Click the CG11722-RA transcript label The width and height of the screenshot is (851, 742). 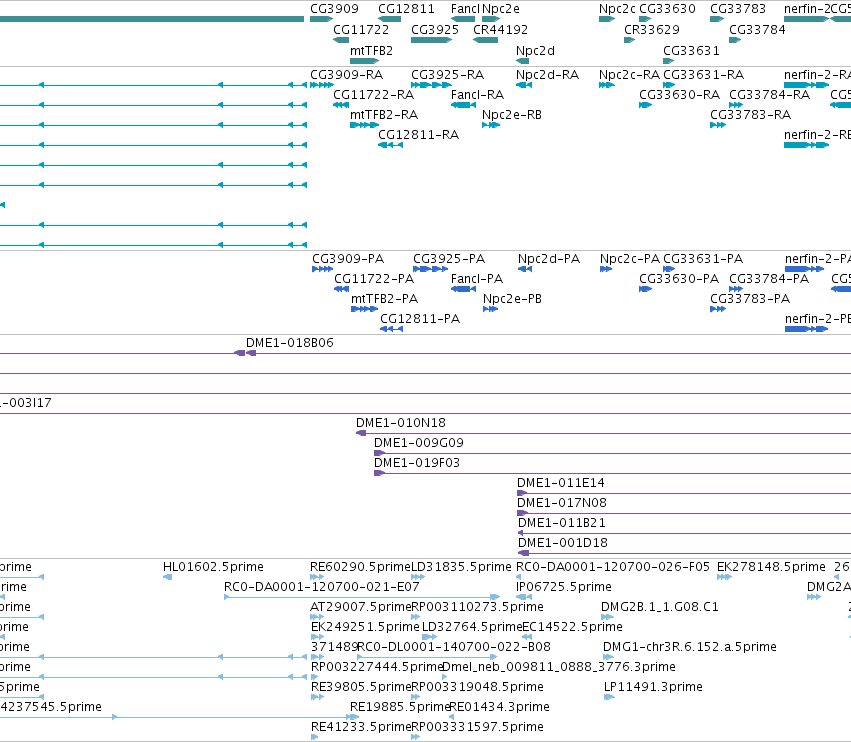click(373, 95)
